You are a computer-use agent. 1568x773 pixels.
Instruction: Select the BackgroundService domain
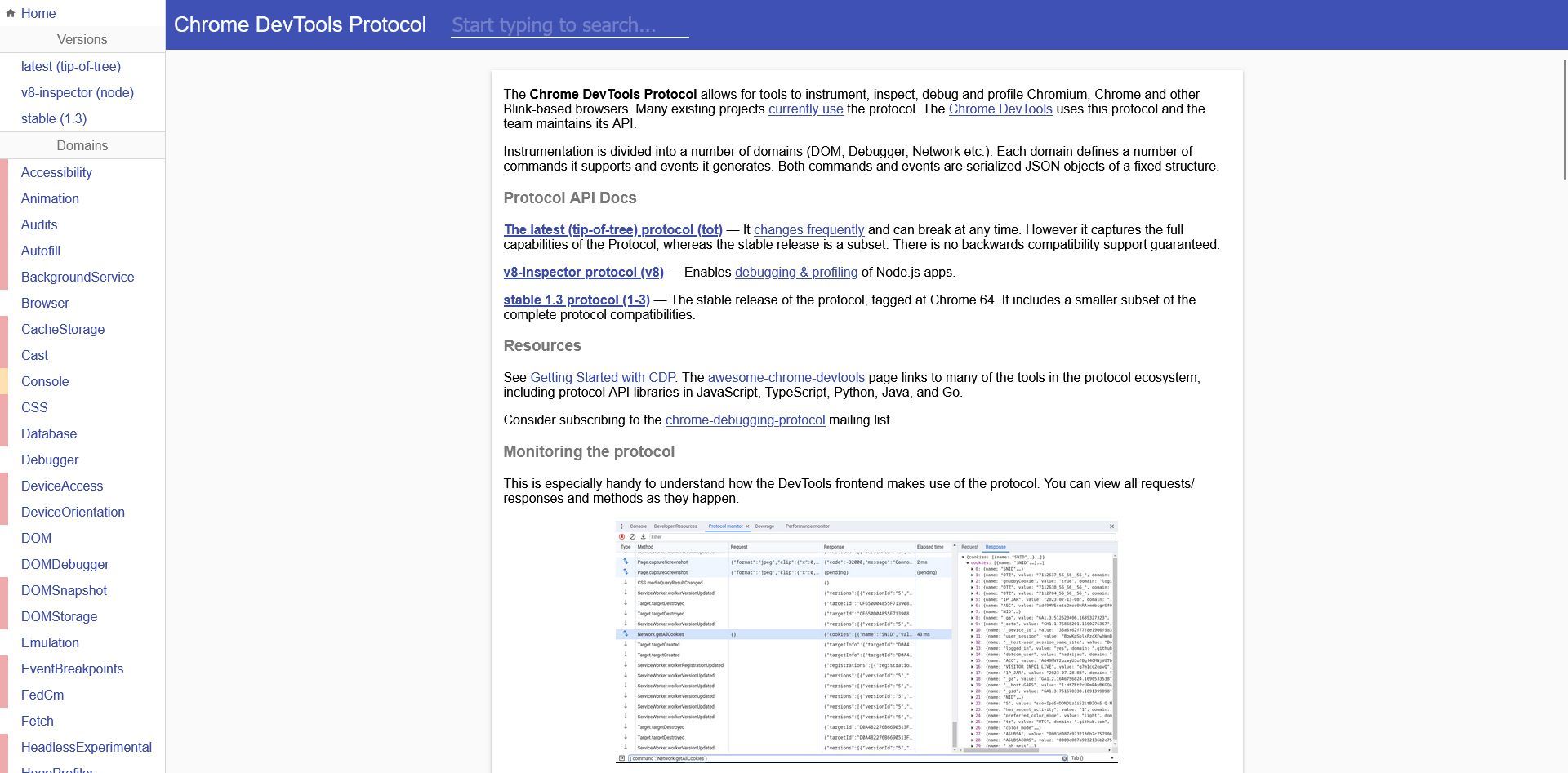78,277
